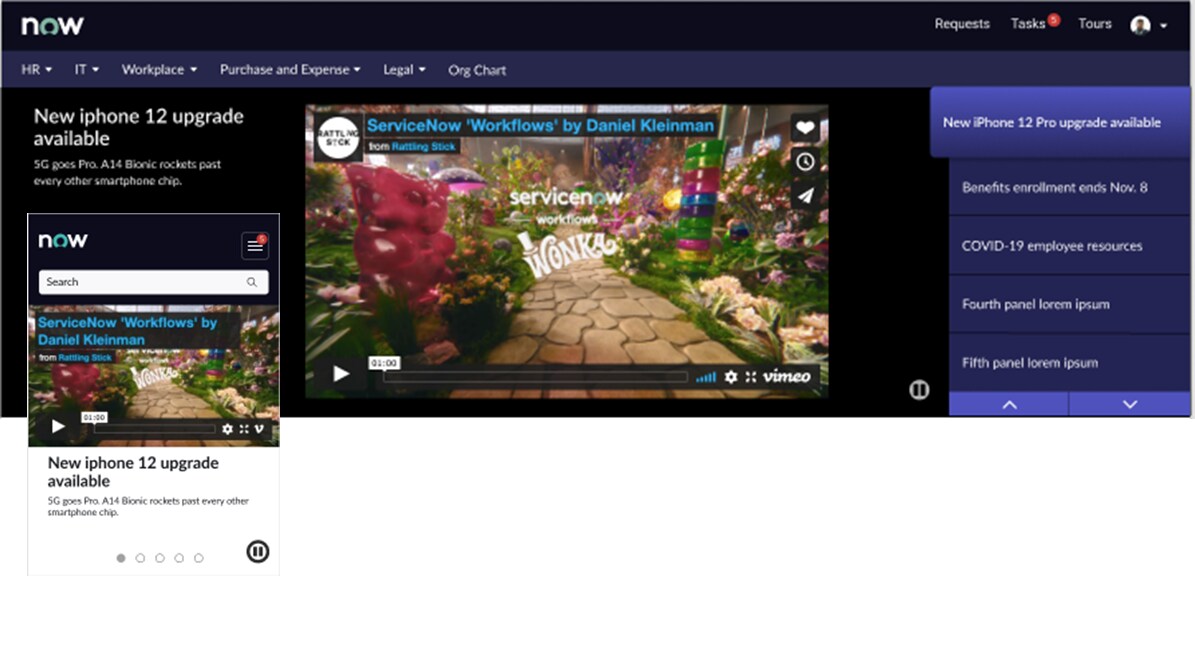
Task: Seek along the main video progress bar
Action: (x=535, y=377)
